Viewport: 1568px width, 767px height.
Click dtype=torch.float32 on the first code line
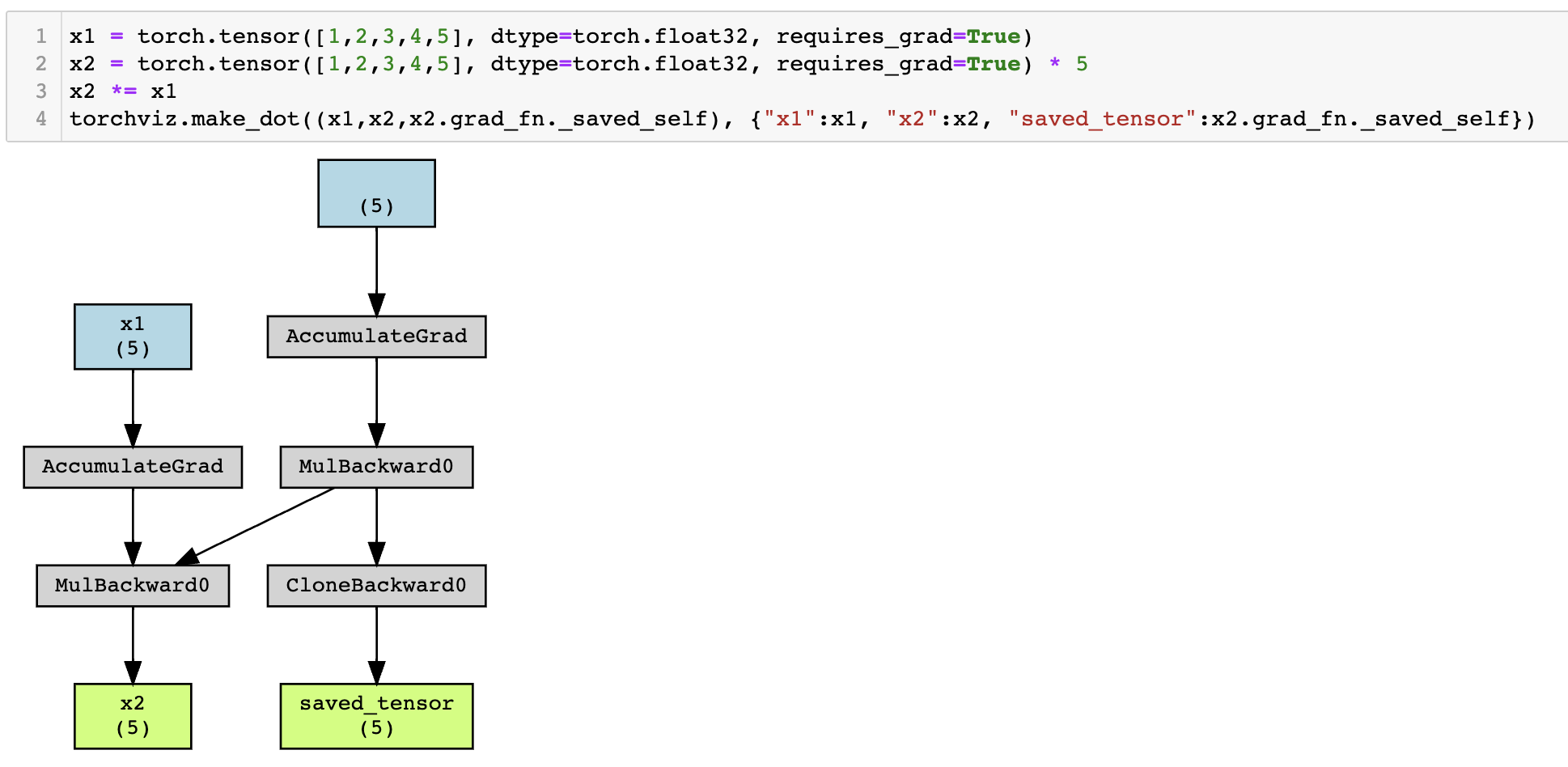click(x=619, y=36)
